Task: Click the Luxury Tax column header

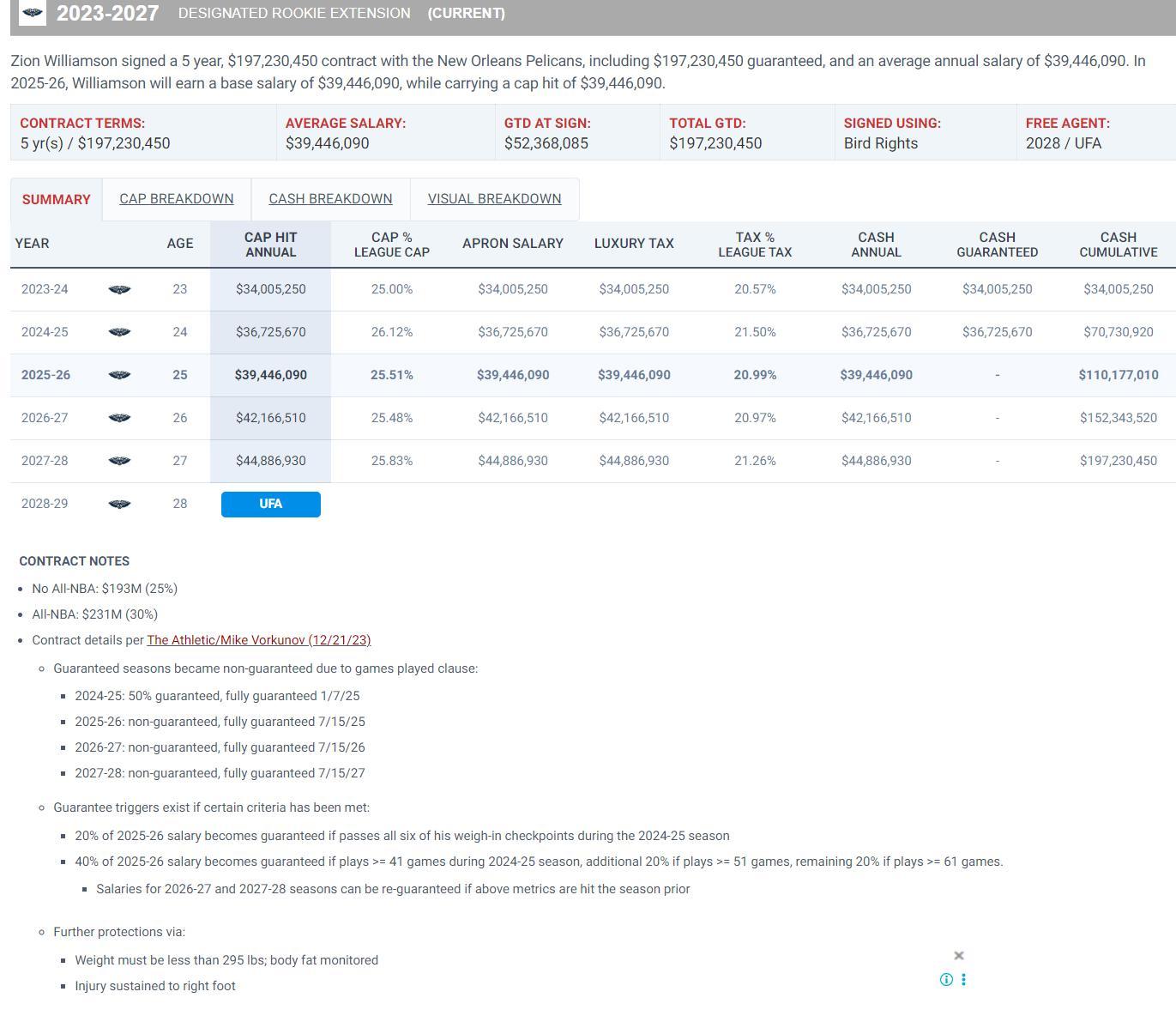Action: pyautogui.click(x=633, y=244)
